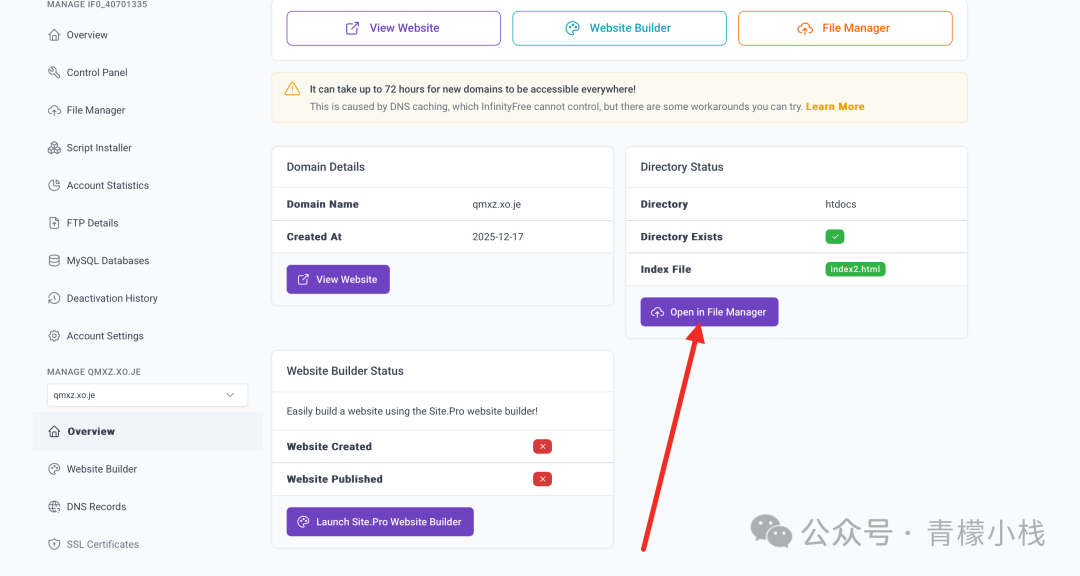Click the MySQL Databases icon

point(54,261)
